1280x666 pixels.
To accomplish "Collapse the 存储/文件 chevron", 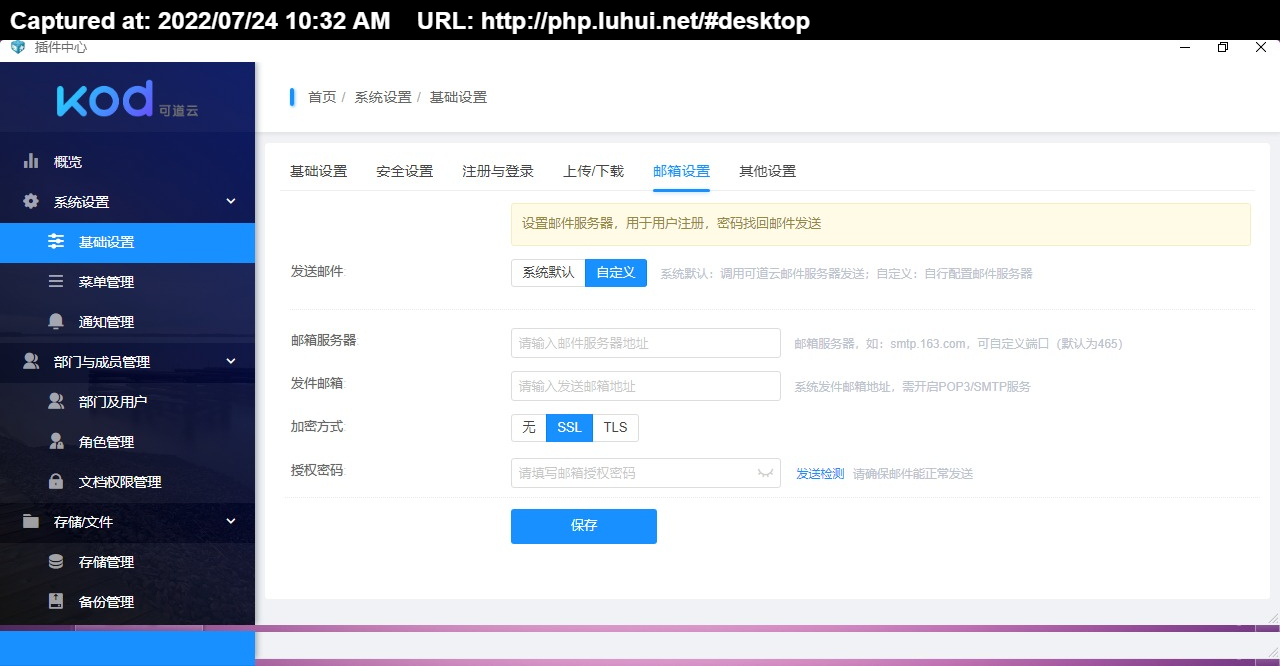I will (x=231, y=521).
